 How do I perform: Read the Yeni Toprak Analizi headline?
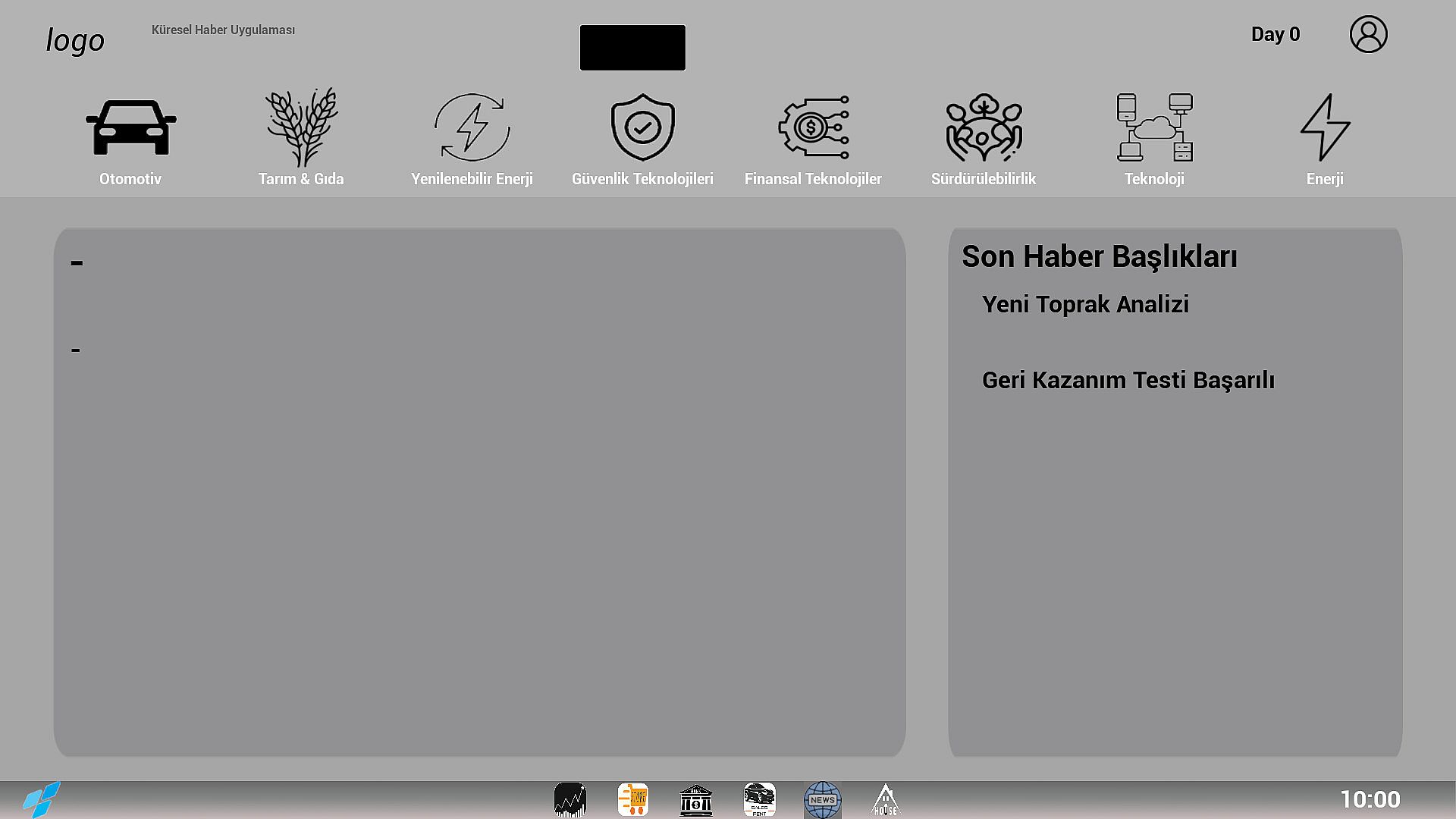[1084, 304]
